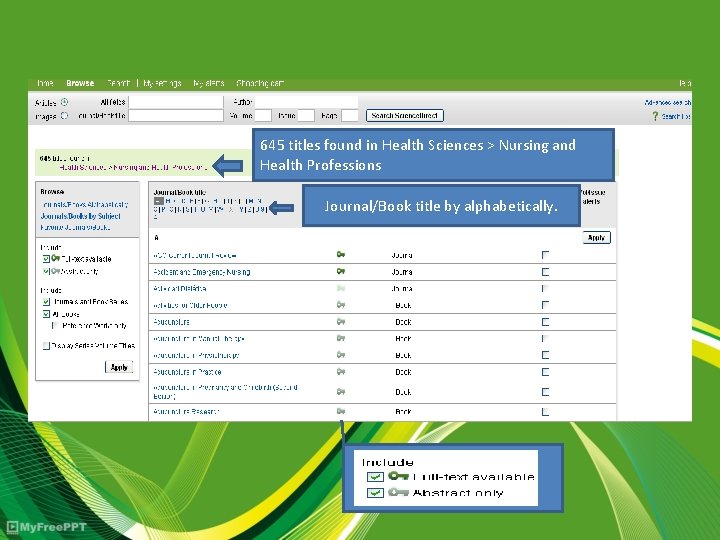720x540 pixels.
Task: Click into the Journal/Book title field
Action: pyautogui.click(x=176, y=116)
